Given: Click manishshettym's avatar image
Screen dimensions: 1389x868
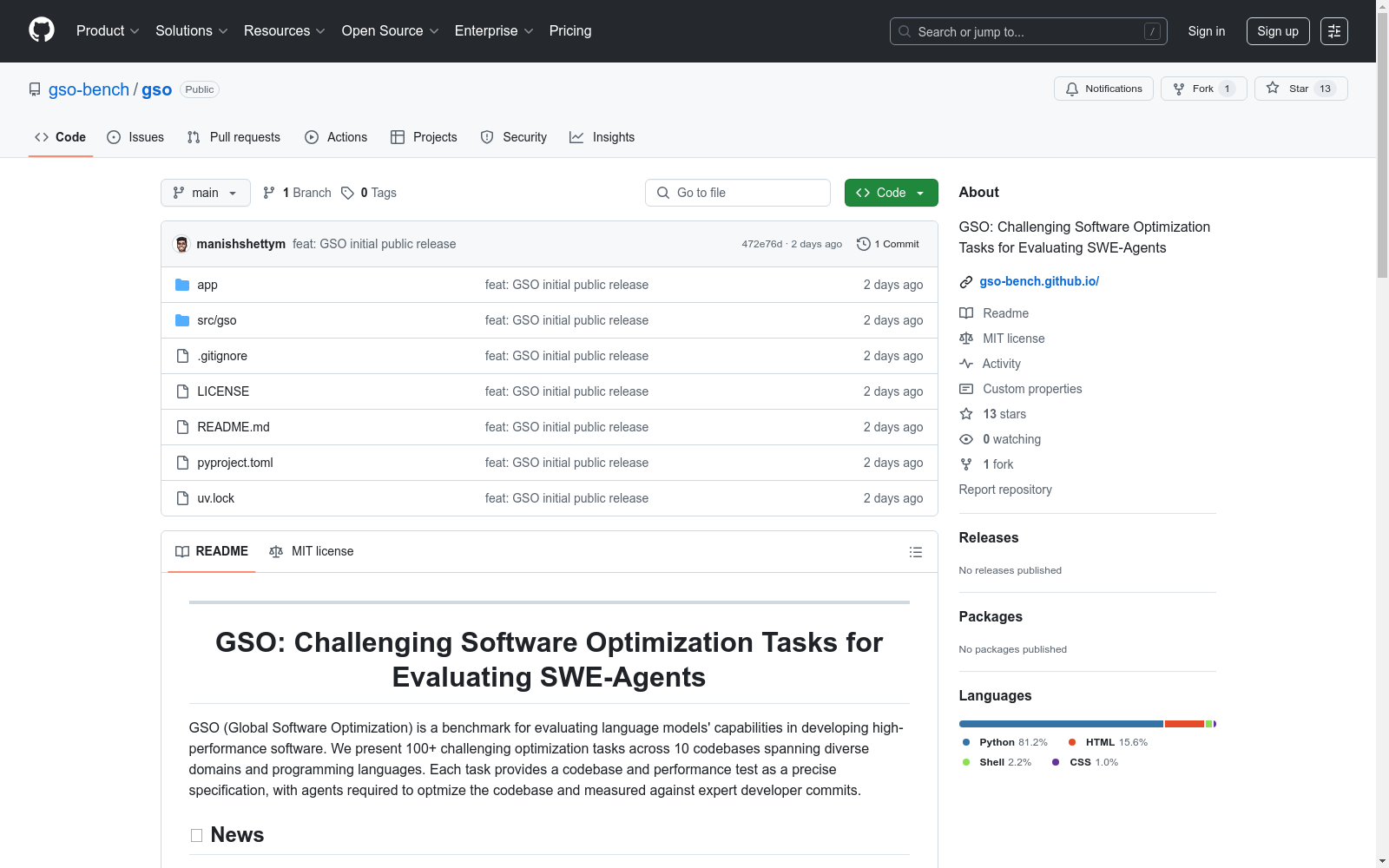Looking at the screenshot, I should 181,244.
